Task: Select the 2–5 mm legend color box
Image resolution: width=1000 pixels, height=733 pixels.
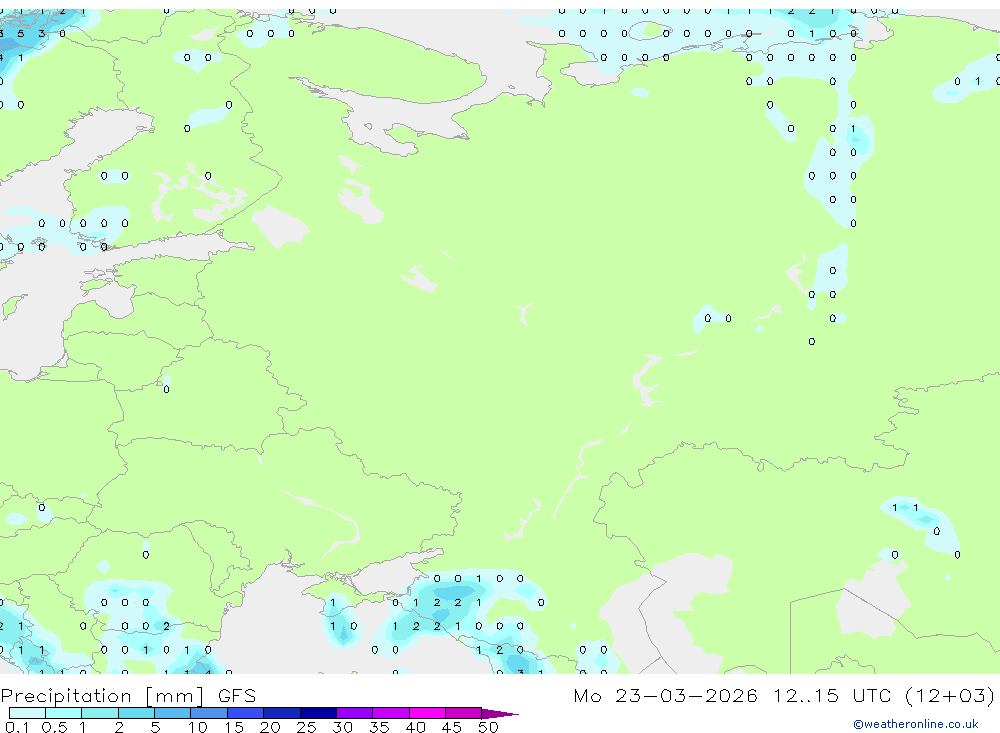Action: [136, 713]
